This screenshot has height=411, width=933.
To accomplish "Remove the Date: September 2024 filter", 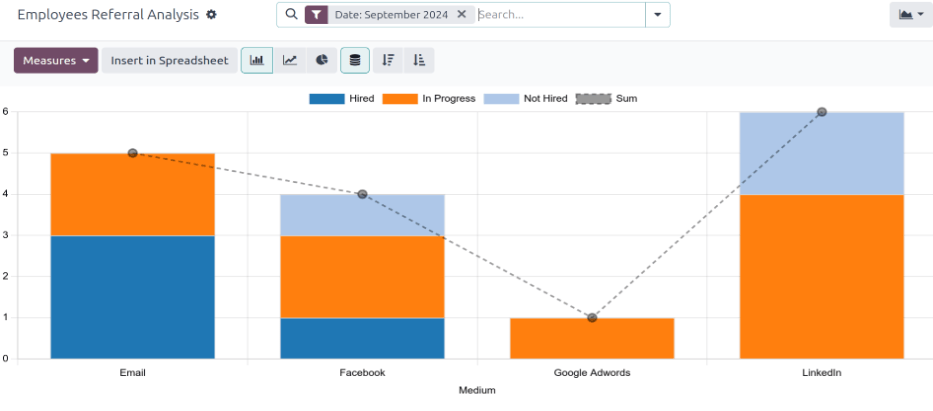I will 461,15.
